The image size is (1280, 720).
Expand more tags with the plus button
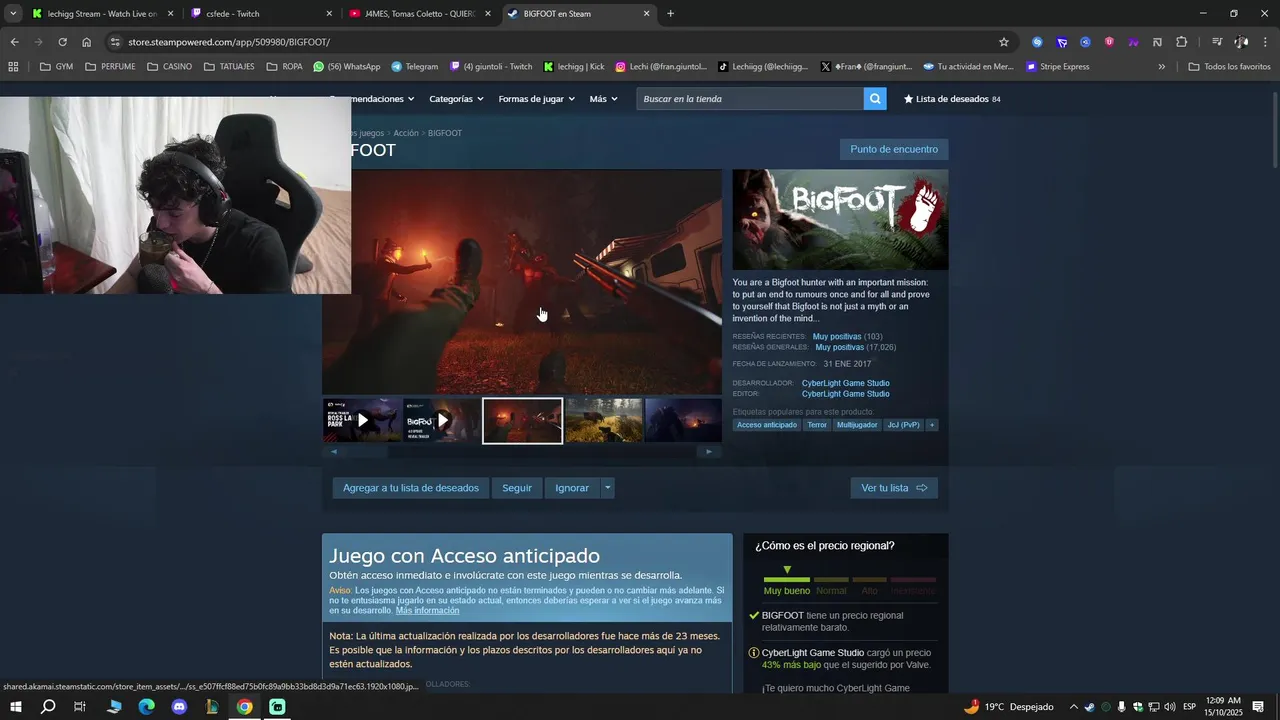coord(932,425)
